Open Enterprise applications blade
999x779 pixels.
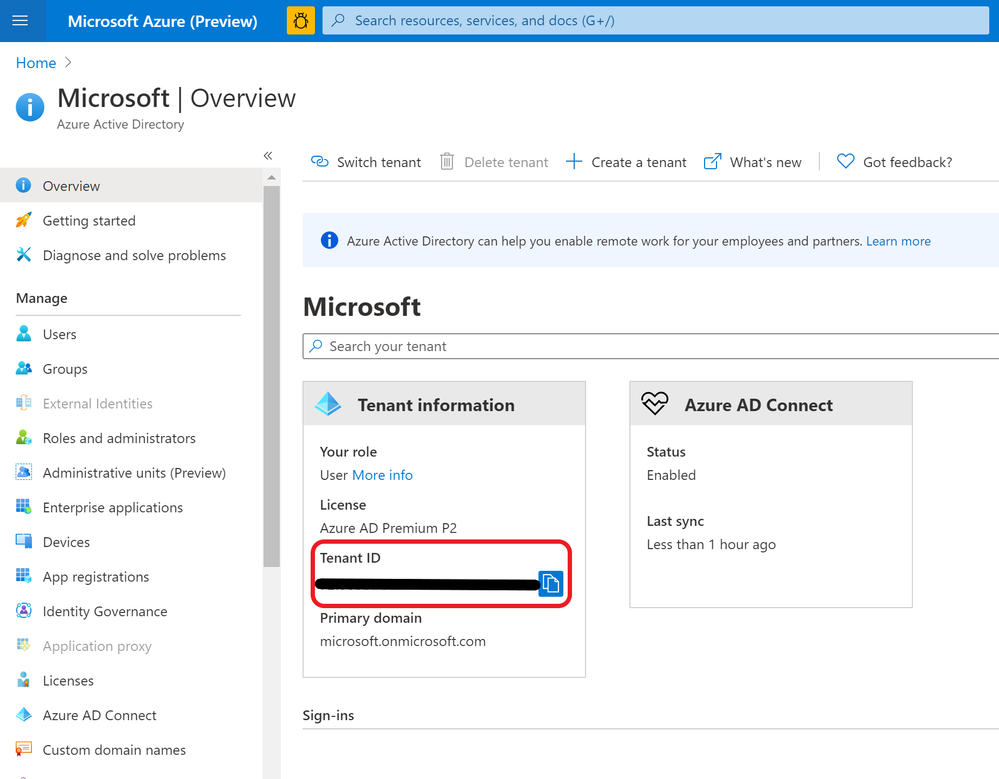pyautogui.click(x=112, y=507)
